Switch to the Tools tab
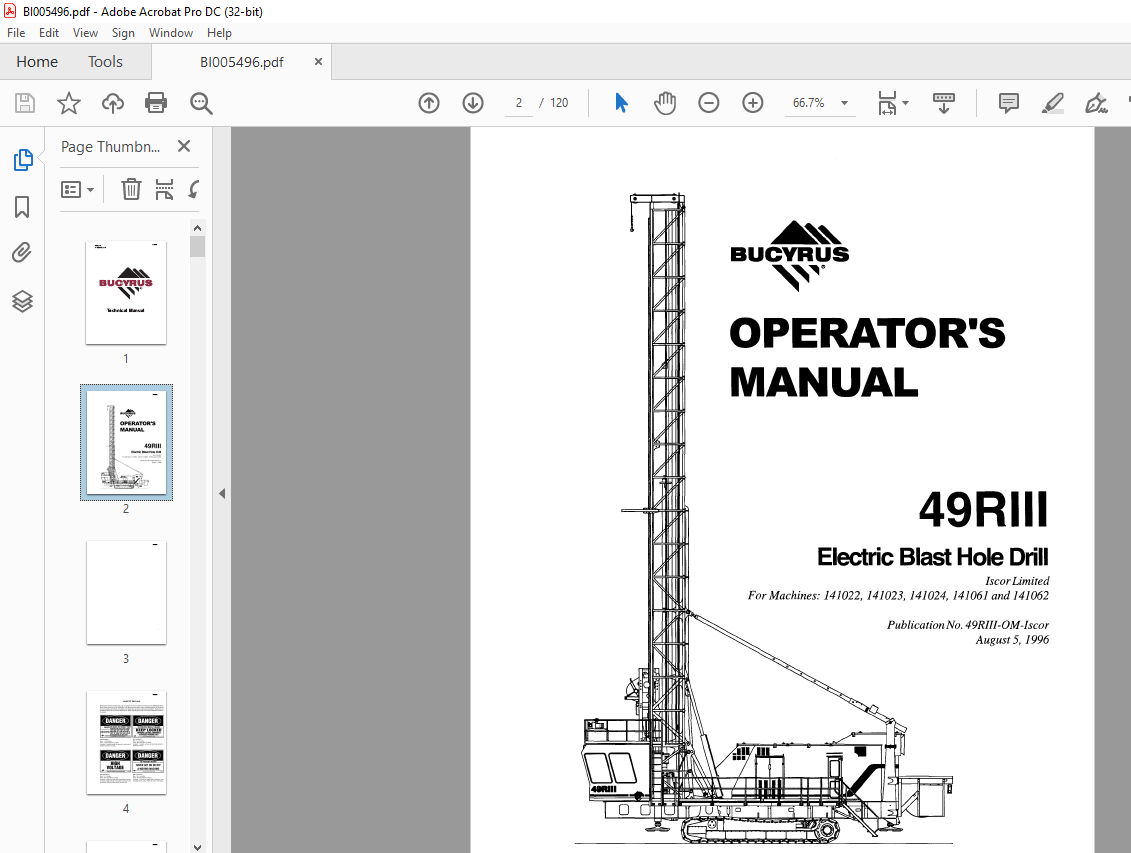 click(x=105, y=62)
